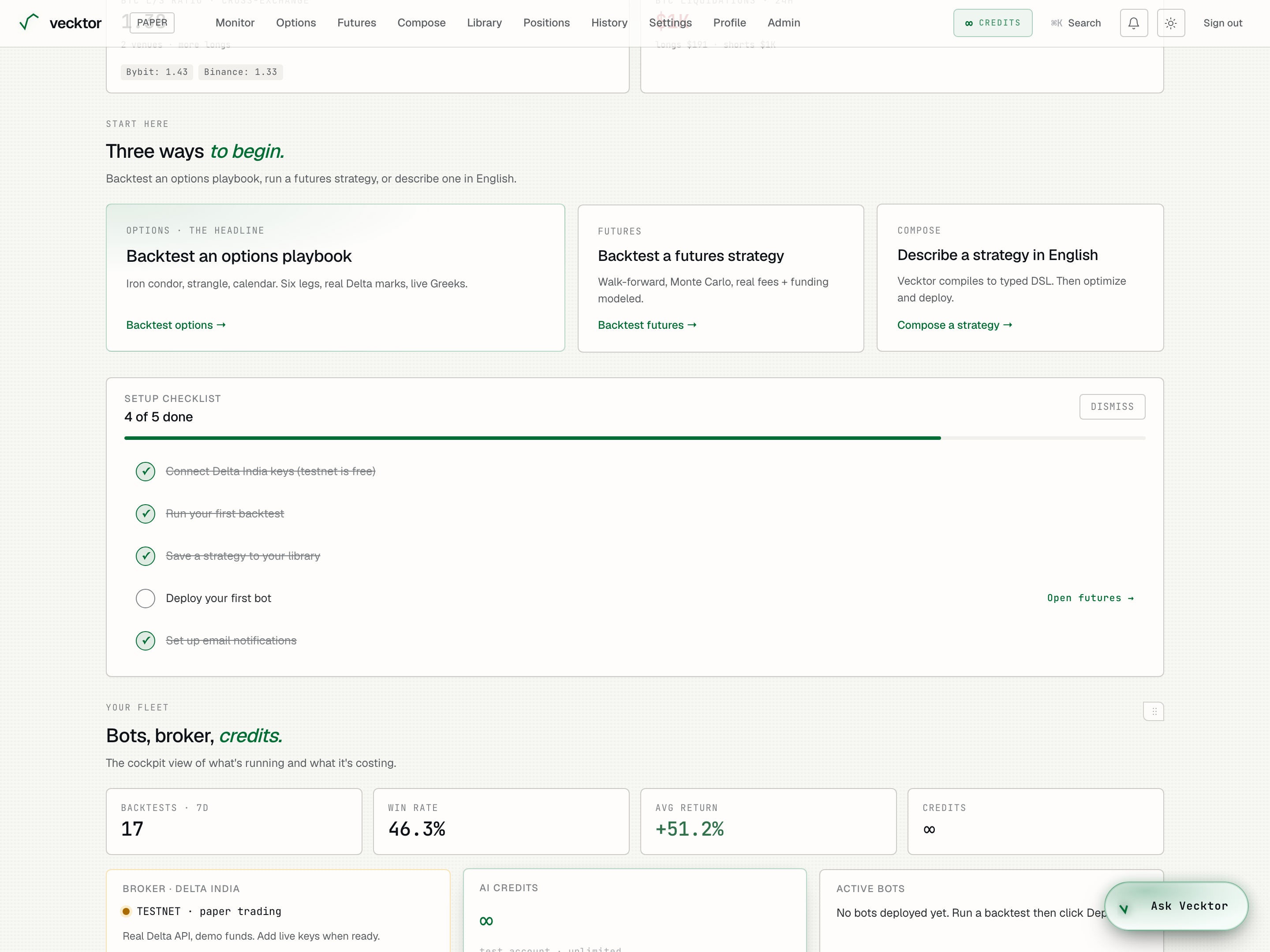
Task: Click the 'Bots, broker, credits.' heading
Action: click(194, 736)
